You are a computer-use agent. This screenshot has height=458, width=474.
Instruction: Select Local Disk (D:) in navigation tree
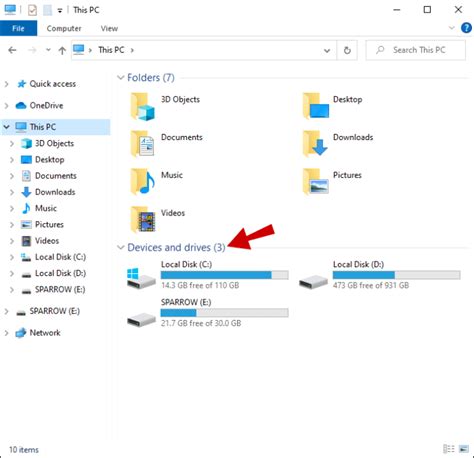(x=60, y=273)
